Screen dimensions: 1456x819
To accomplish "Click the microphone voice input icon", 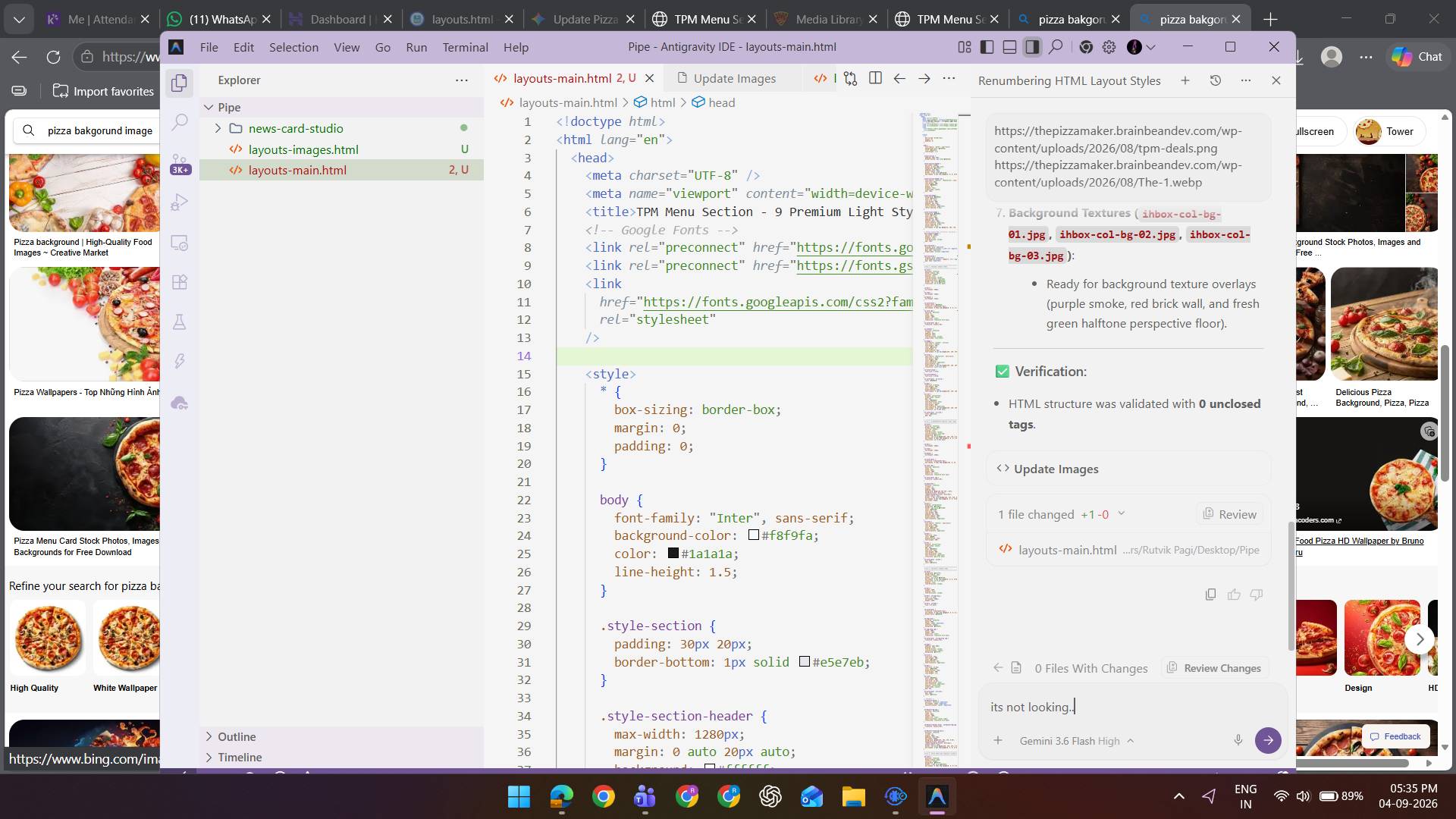I will click(x=1238, y=740).
